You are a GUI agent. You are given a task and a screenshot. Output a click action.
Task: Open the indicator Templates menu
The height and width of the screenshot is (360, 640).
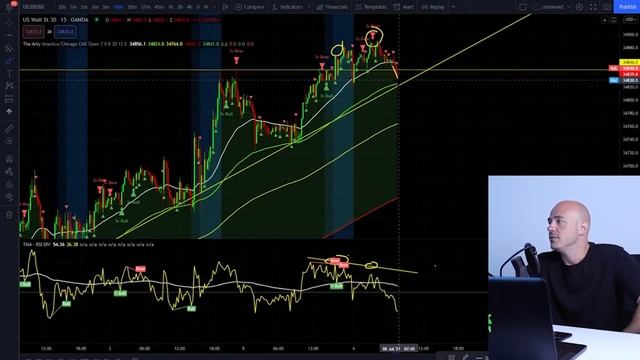[x=371, y=7]
